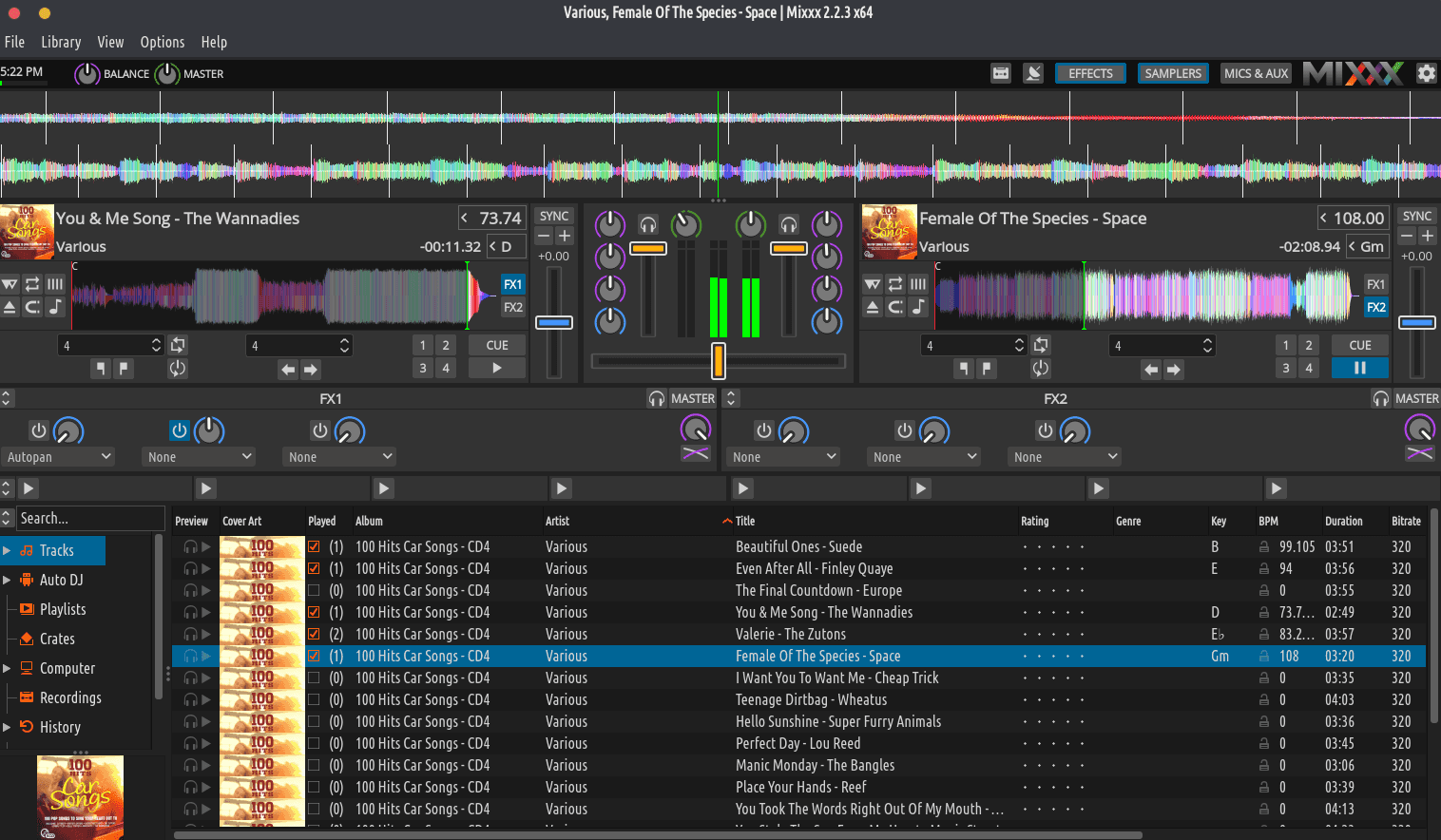
Task: Toggle the SAMPLERS section button
Action: [1173, 73]
